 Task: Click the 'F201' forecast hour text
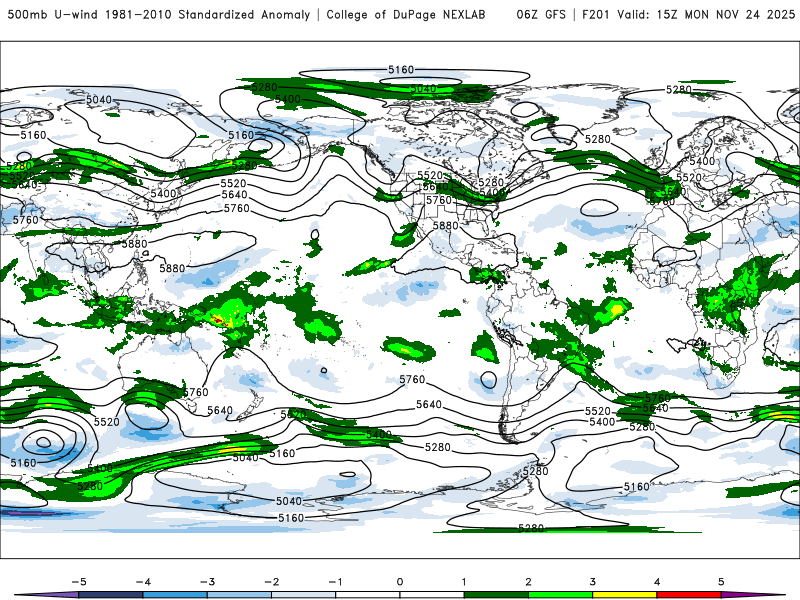(x=596, y=14)
